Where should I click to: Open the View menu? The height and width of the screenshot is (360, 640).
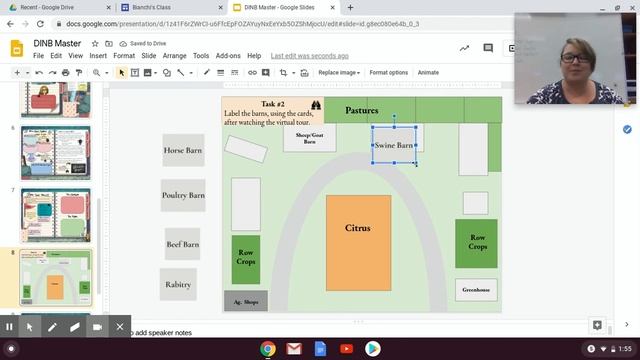pos(76,56)
